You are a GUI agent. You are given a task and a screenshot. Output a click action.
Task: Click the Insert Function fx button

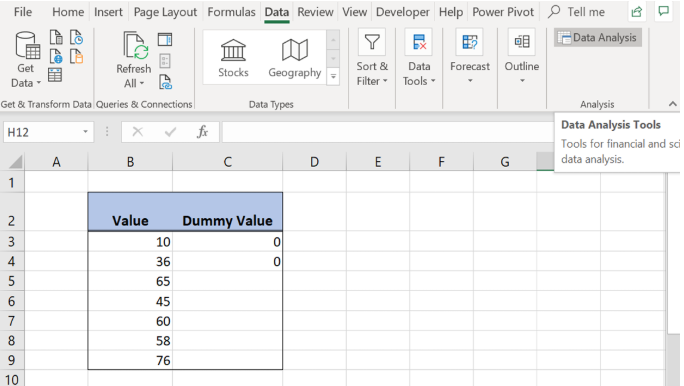202,132
